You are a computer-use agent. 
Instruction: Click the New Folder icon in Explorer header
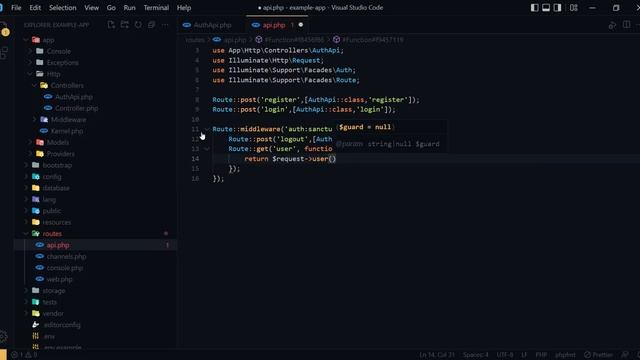124,25
